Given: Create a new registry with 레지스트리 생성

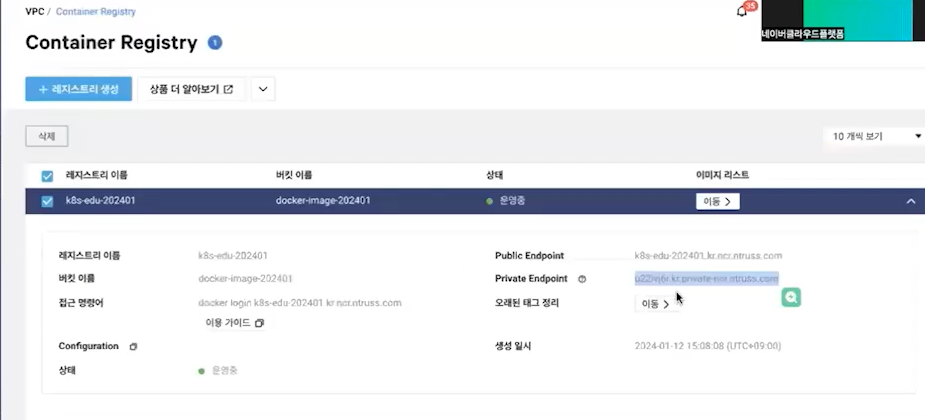Looking at the screenshot, I should click(78, 89).
